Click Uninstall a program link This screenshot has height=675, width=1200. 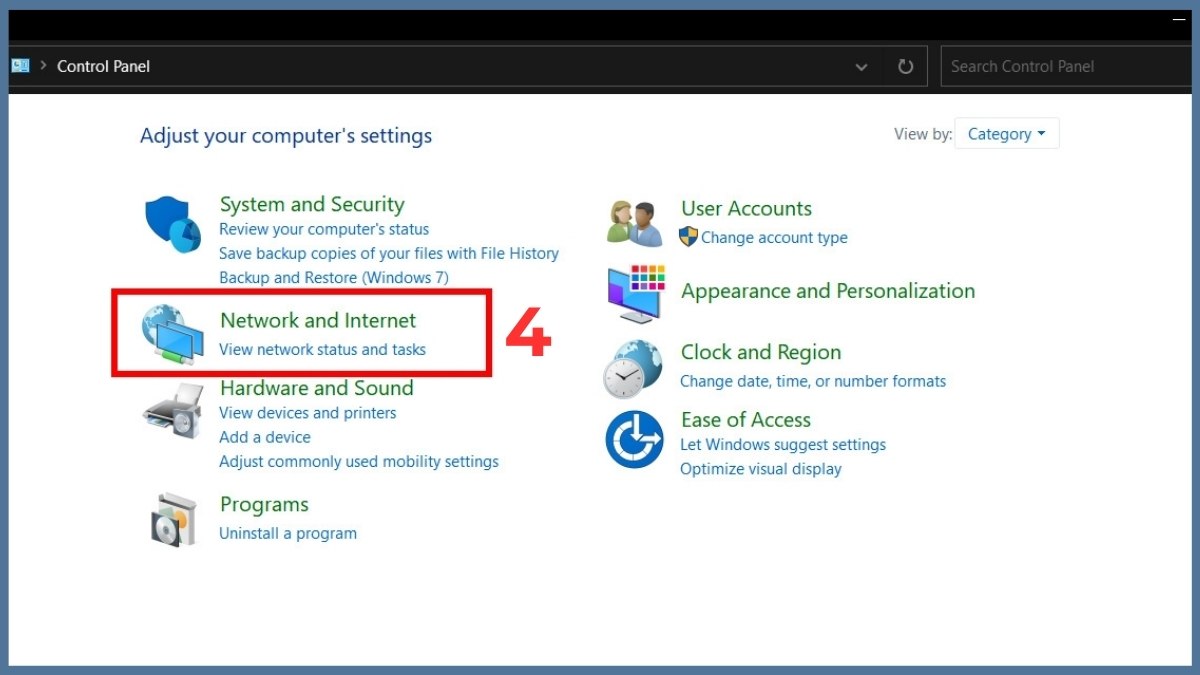[x=288, y=533]
